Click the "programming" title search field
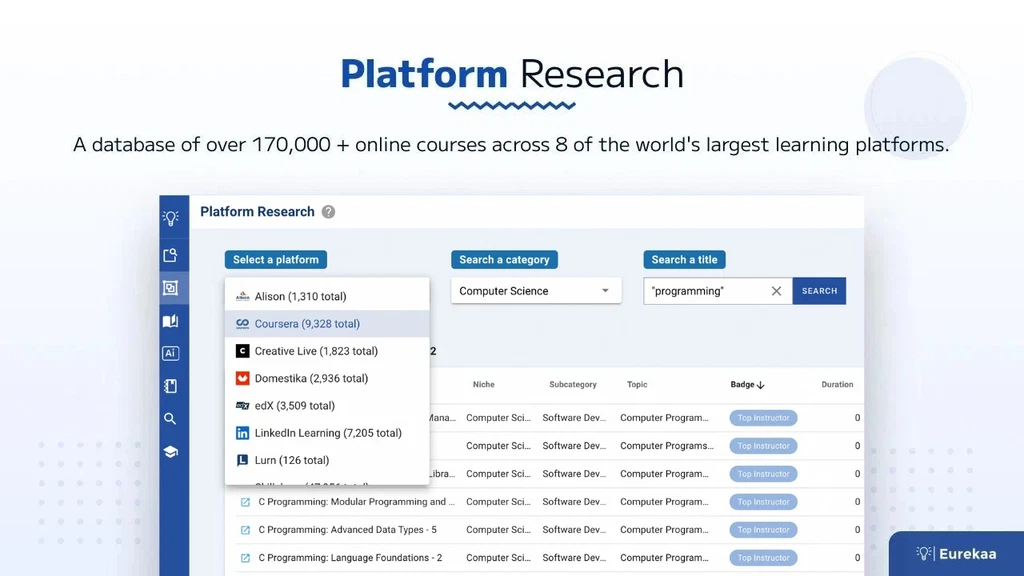 706,291
